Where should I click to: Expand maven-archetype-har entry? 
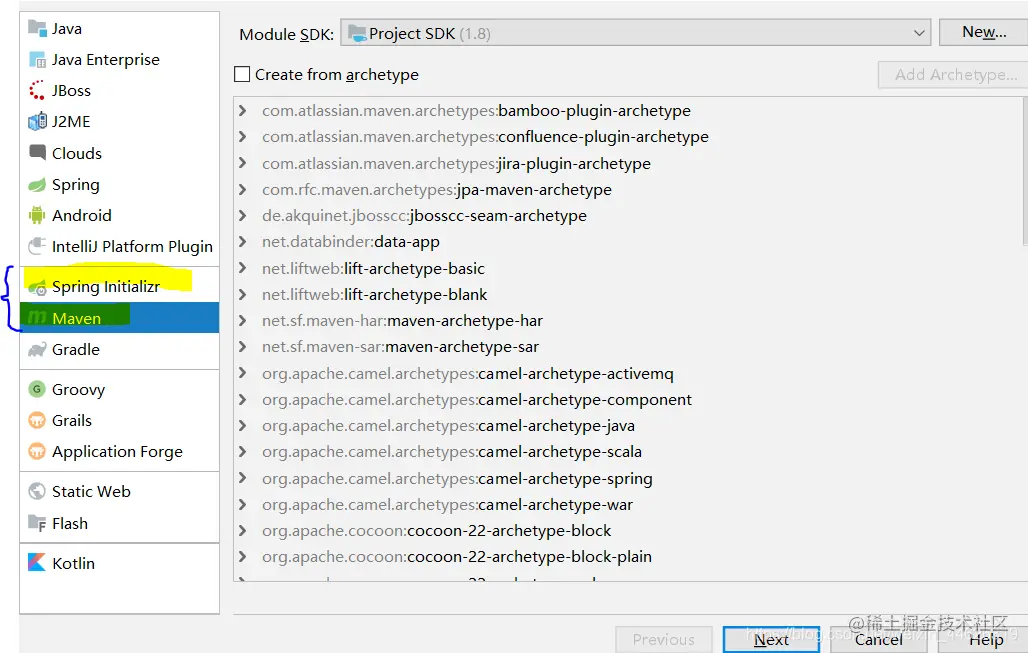[x=243, y=320]
